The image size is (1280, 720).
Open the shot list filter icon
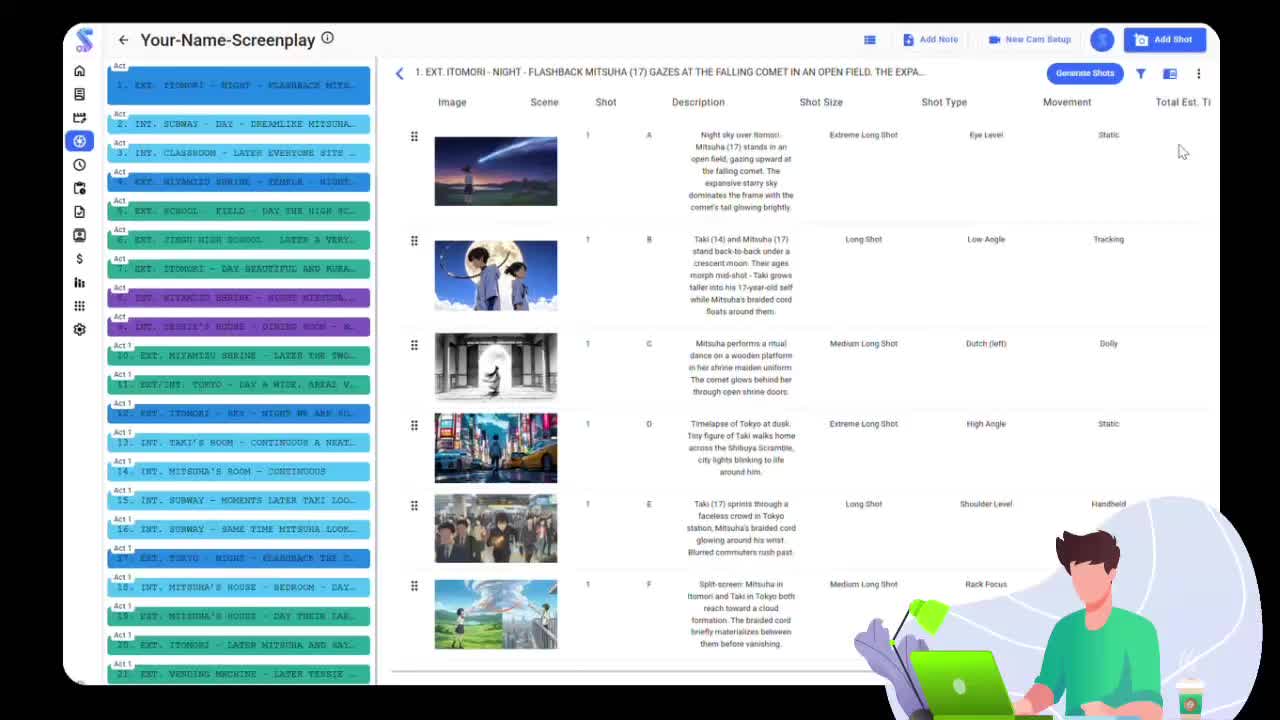[1141, 73]
